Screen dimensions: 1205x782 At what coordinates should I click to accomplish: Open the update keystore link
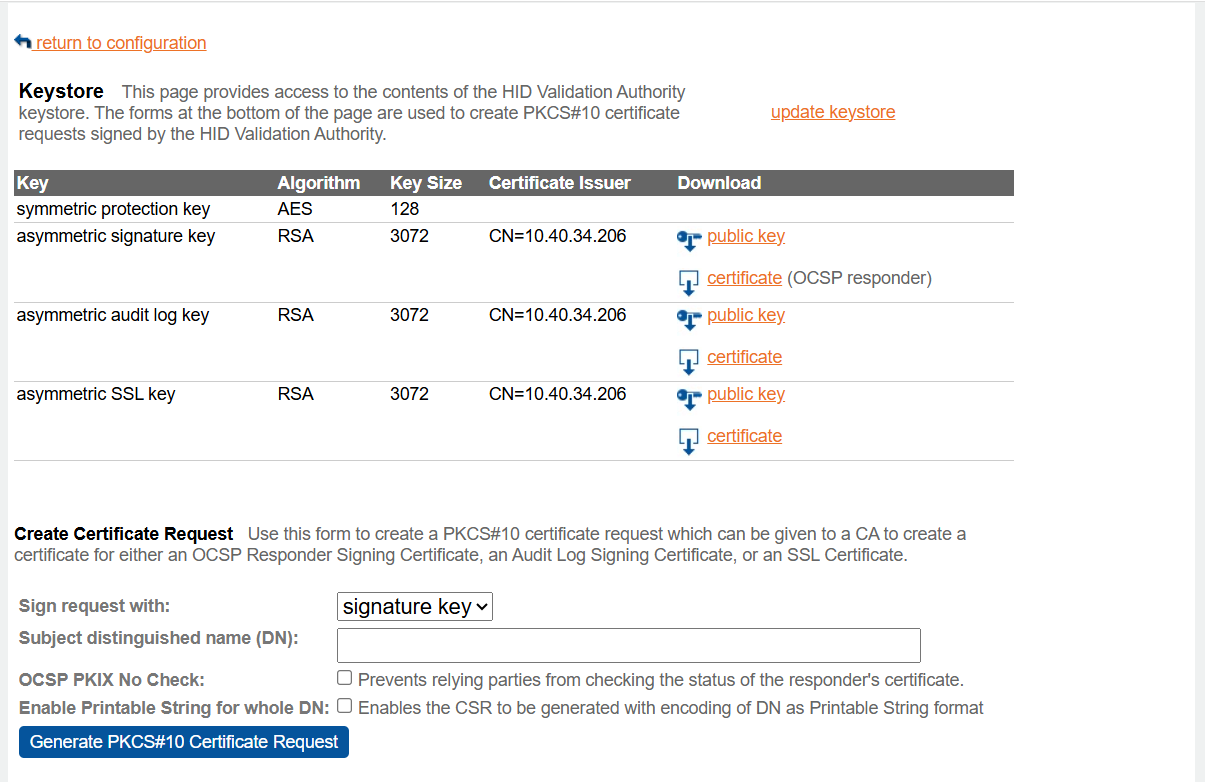[833, 112]
